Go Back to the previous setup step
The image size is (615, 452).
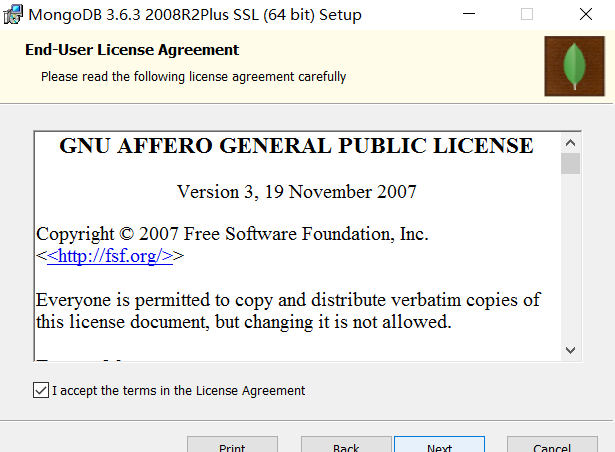tap(346, 444)
